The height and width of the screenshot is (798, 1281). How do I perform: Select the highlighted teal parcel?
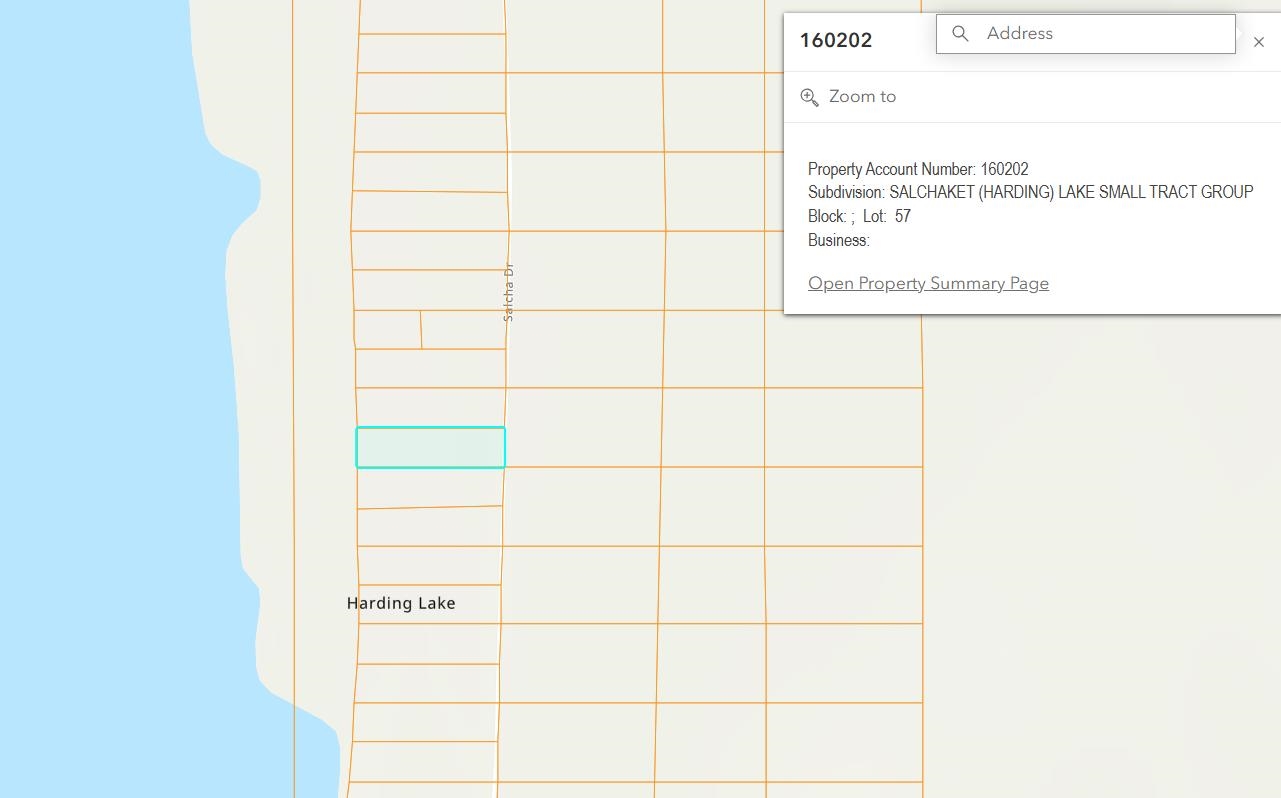[x=431, y=447]
